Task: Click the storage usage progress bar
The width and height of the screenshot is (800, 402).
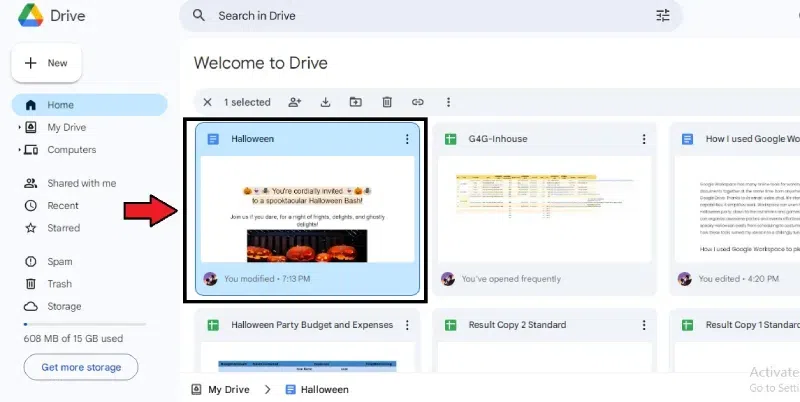Action: [x=85, y=324]
